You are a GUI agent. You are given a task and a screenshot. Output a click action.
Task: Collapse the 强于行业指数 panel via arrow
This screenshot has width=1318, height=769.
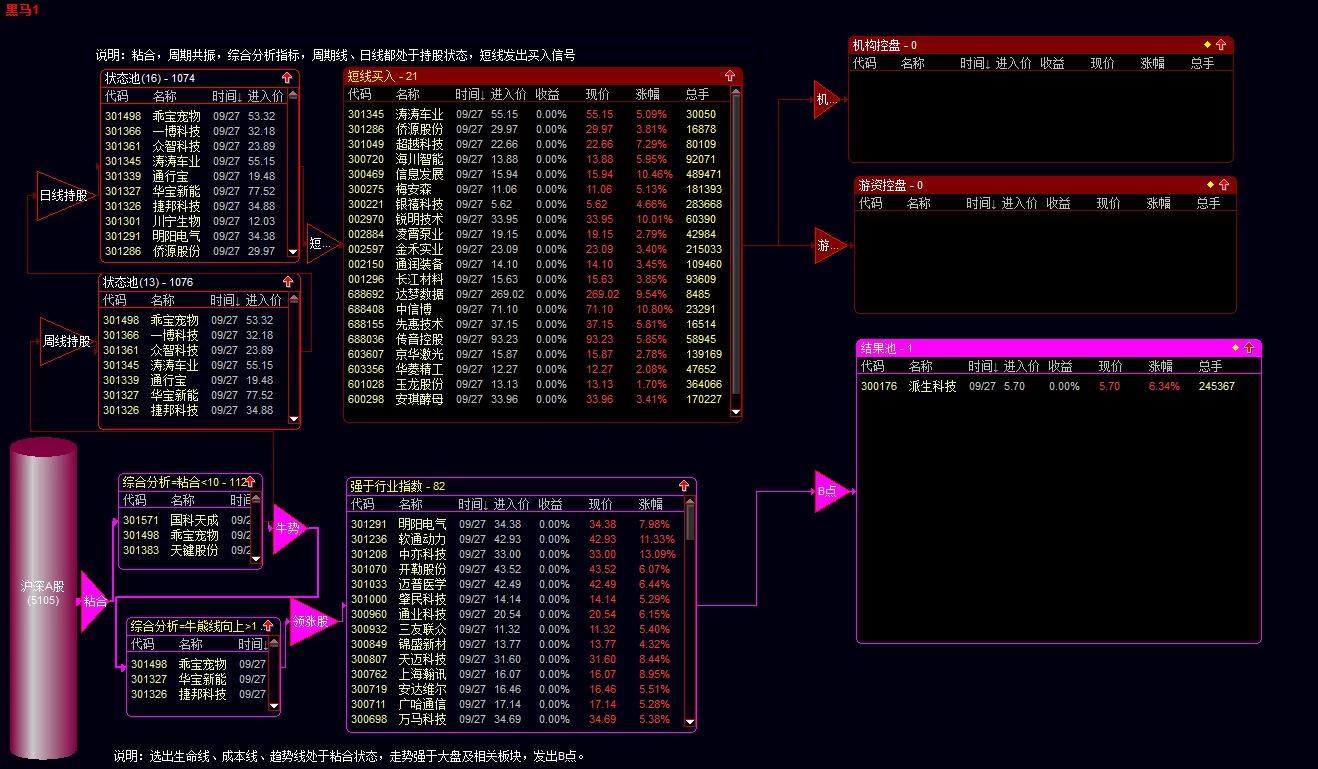(684, 486)
